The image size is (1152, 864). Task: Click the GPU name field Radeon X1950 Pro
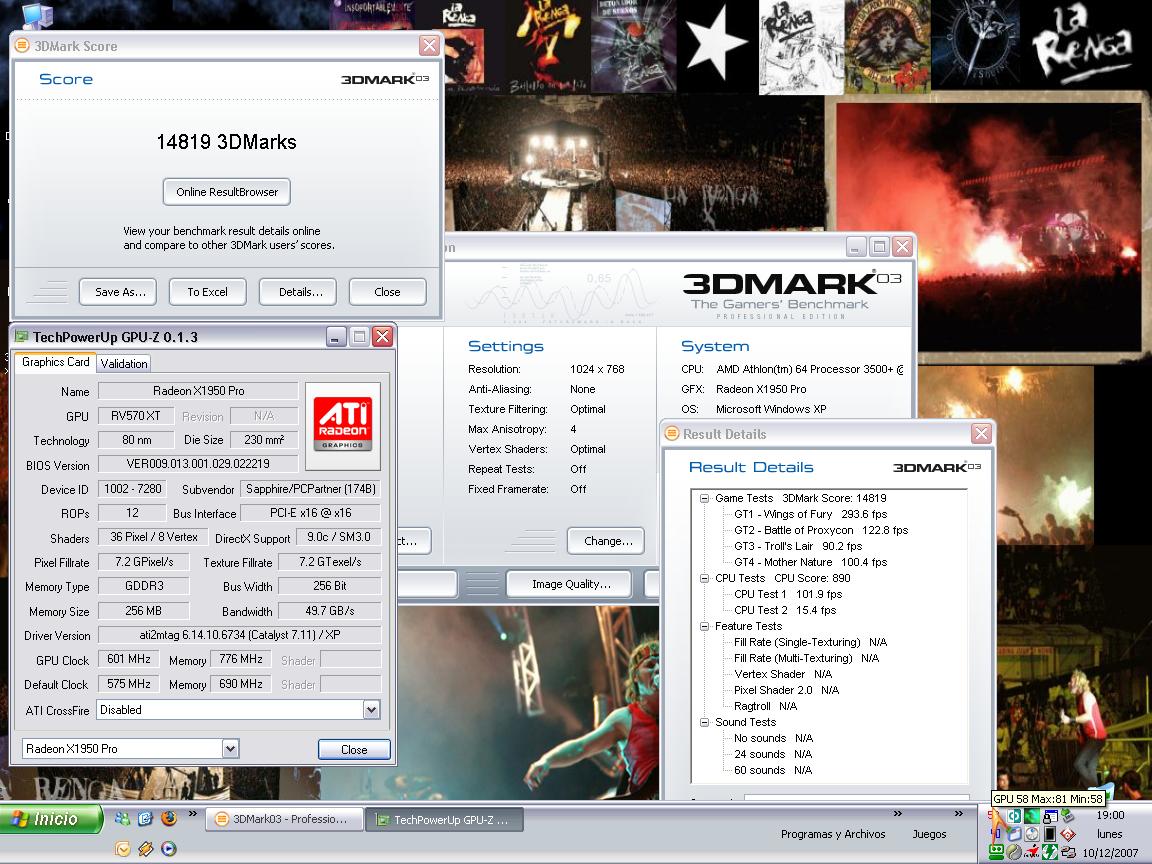click(198, 391)
